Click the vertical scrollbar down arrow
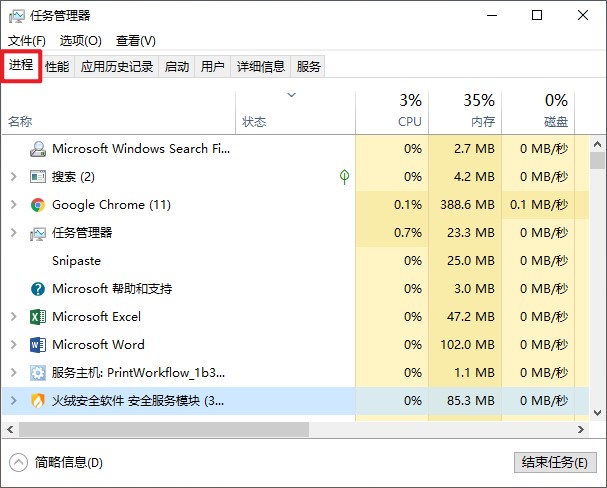Image resolution: width=607 pixels, height=488 pixels. click(x=597, y=413)
